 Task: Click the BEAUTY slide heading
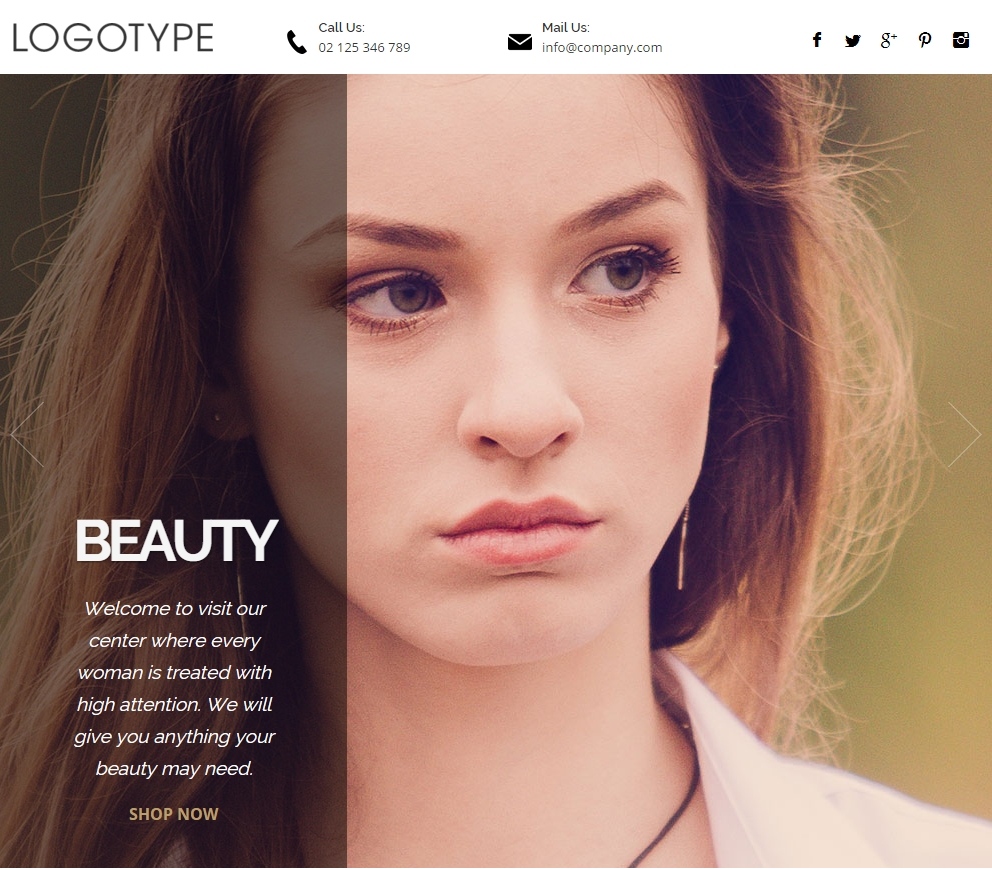[x=175, y=541]
